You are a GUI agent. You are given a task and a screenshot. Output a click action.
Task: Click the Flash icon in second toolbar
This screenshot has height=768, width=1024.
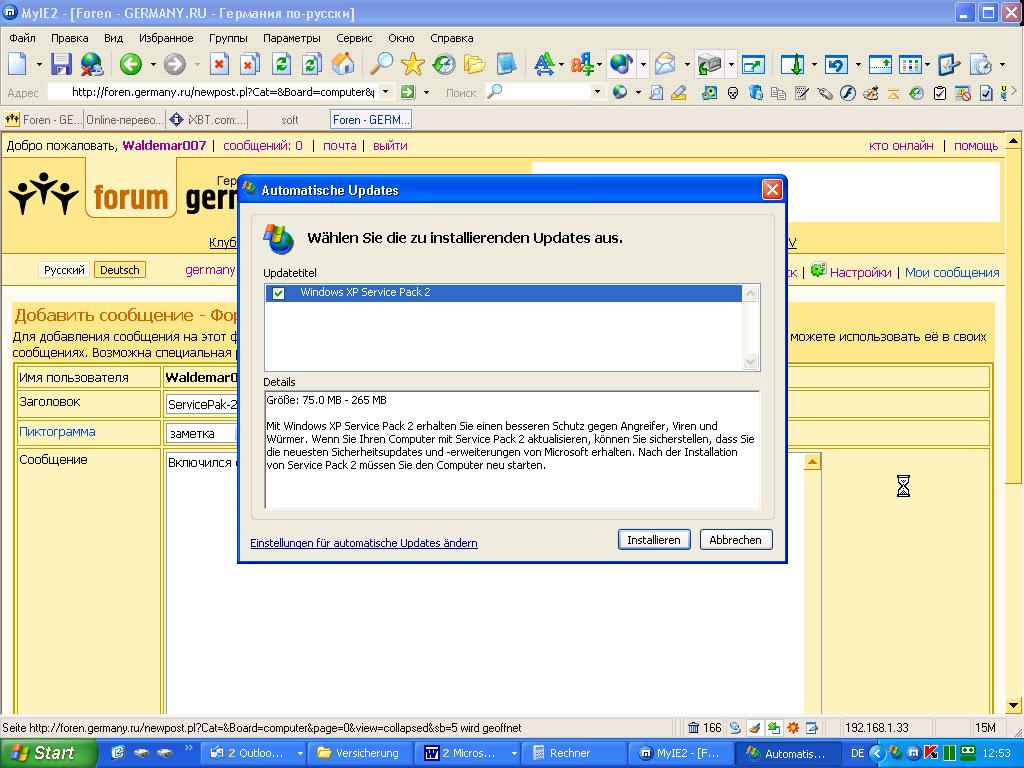point(848,93)
